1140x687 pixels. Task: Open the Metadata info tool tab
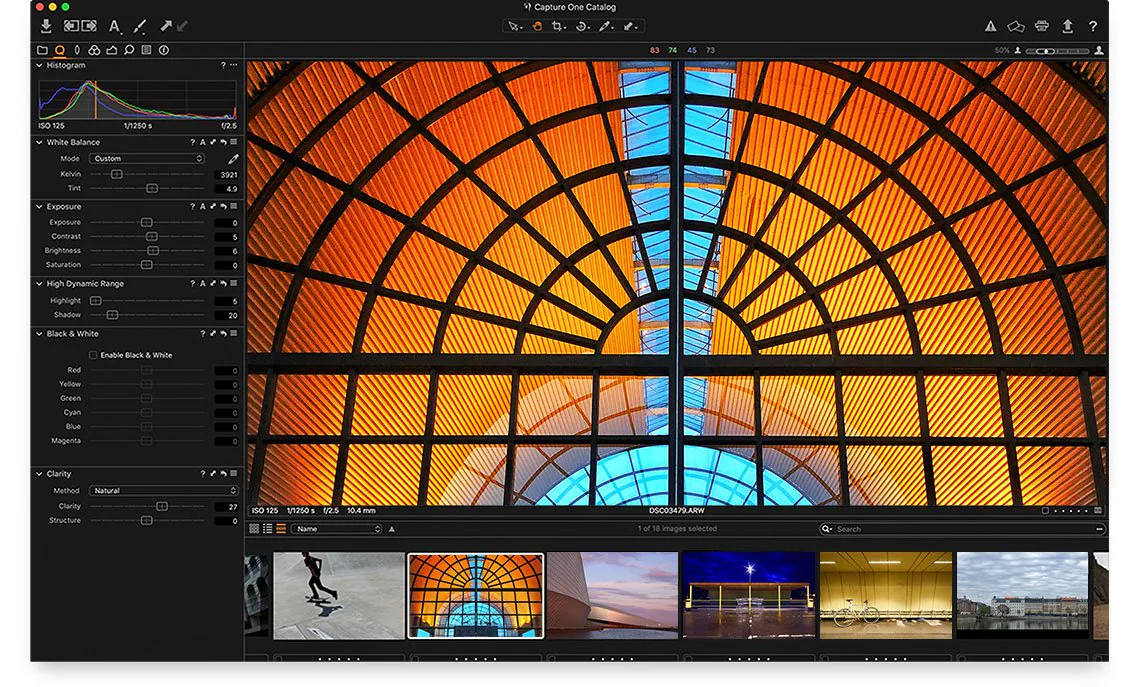coord(164,50)
